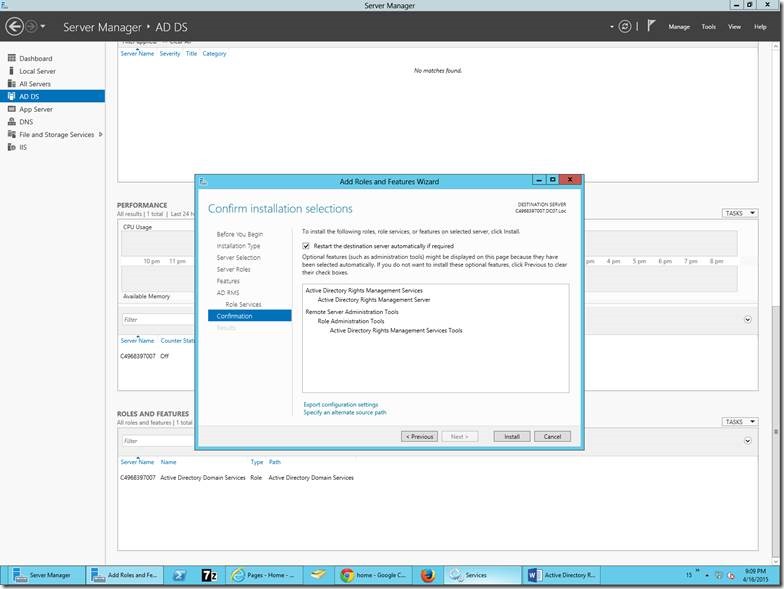Viewport: 784px width, 589px height.
Task: Go back with the Server Manager back arrow
Action: tap(14, 26)
